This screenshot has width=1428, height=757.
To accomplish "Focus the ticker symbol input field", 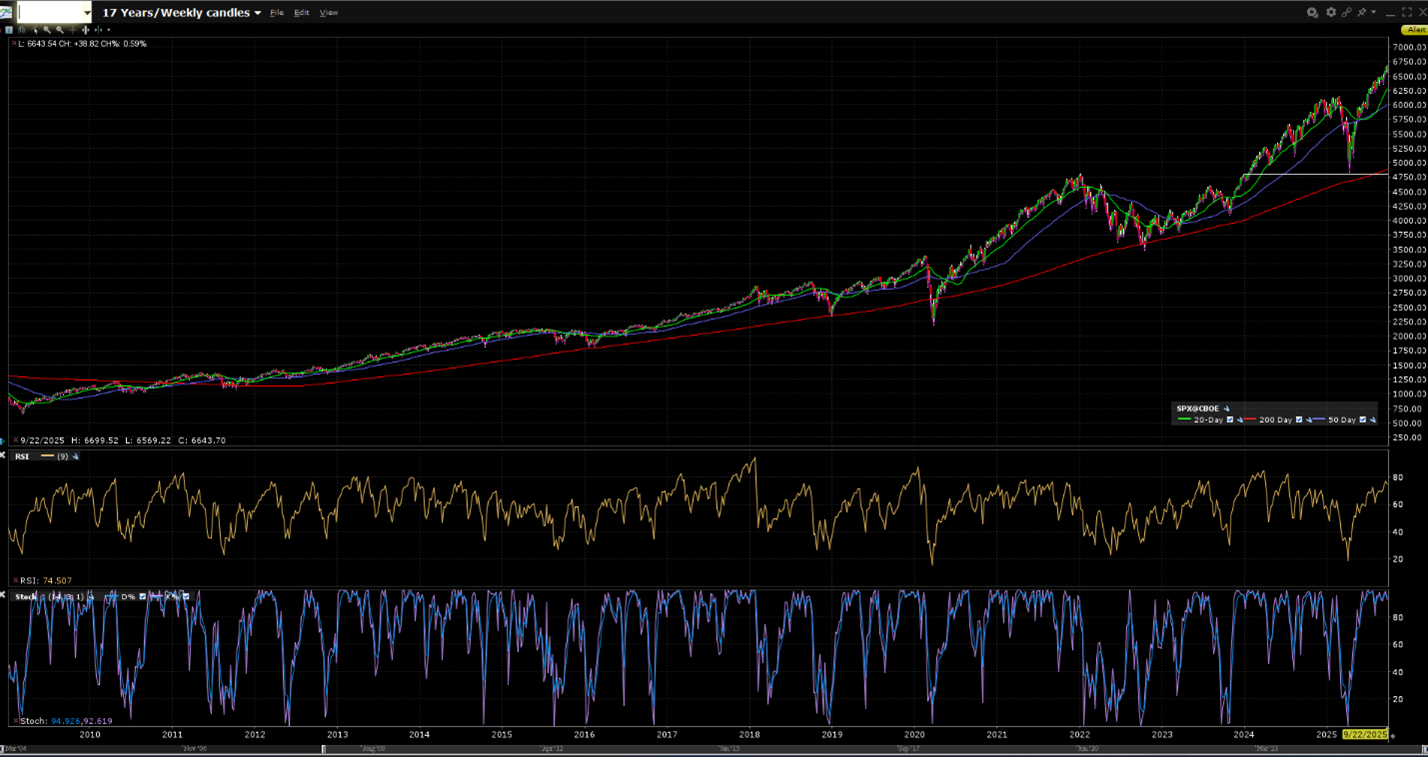I will pos(50,12).
